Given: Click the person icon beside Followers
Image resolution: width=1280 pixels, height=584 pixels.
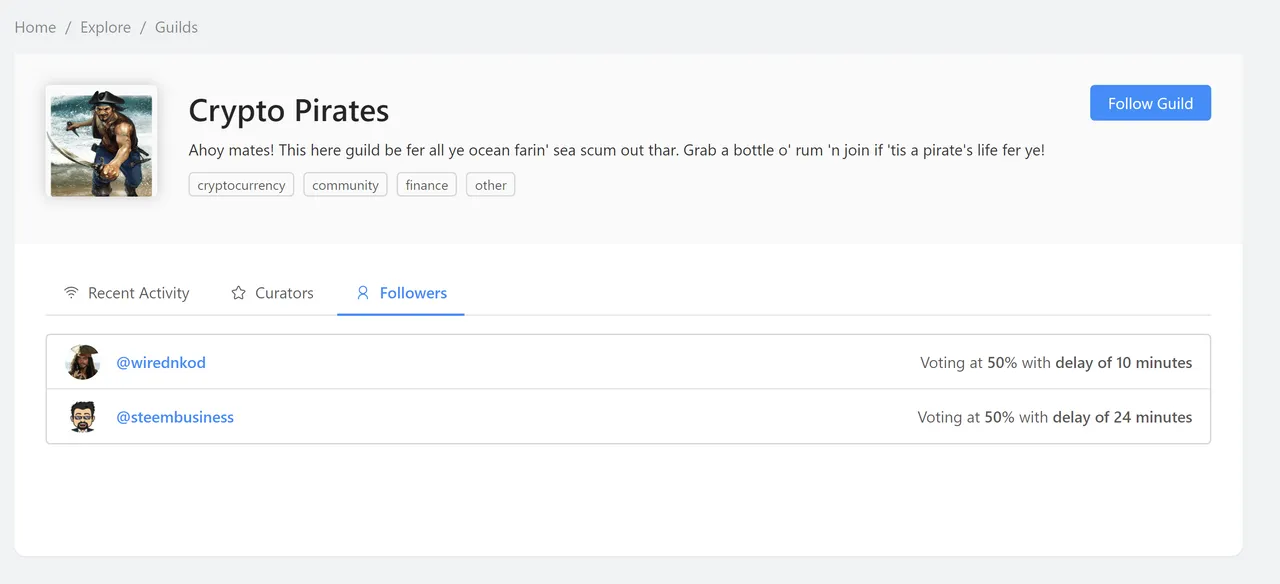Looking at the screenshot, I should point(363,293).
